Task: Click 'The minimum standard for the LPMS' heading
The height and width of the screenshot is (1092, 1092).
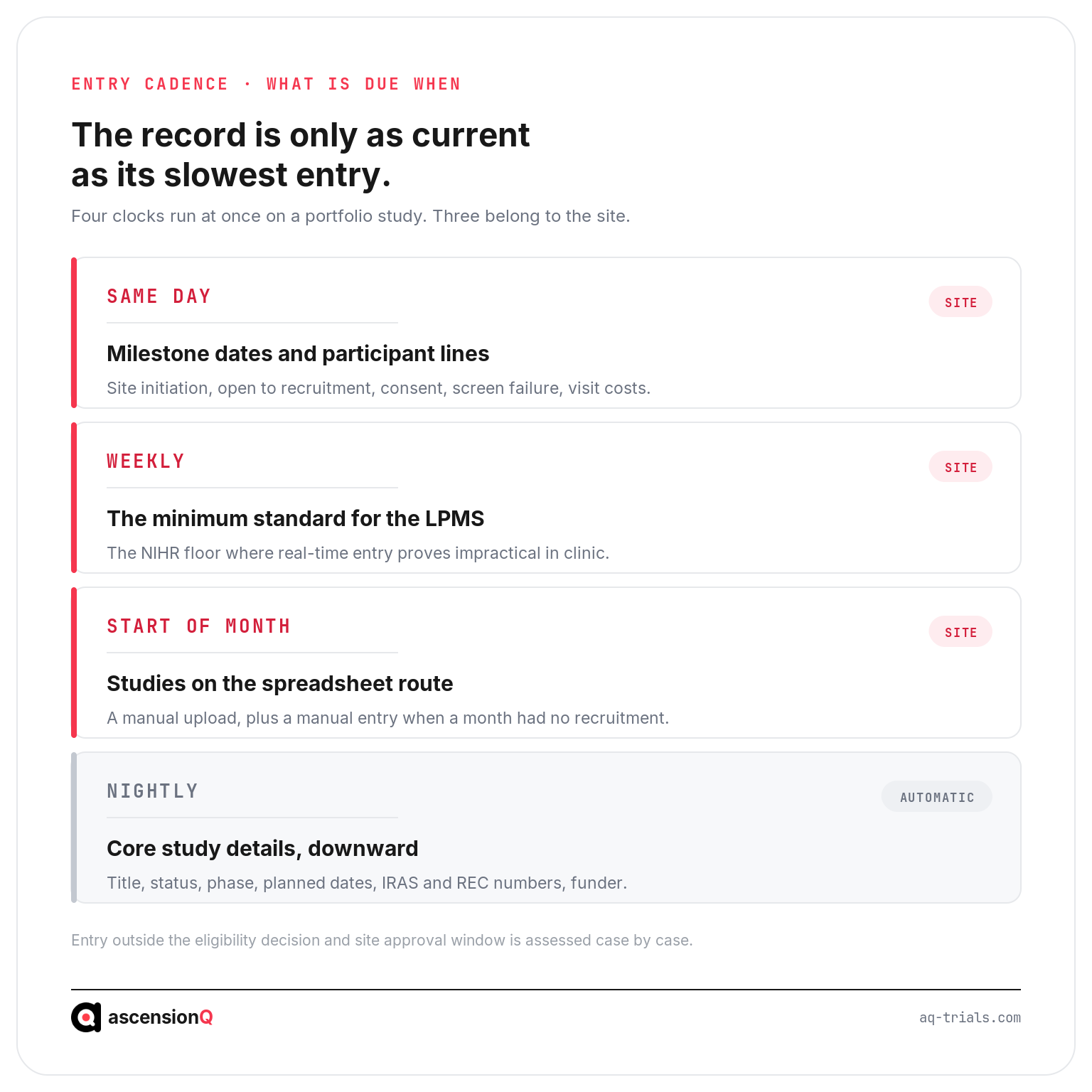Action: pyautogui.click(x=295, y=518)
